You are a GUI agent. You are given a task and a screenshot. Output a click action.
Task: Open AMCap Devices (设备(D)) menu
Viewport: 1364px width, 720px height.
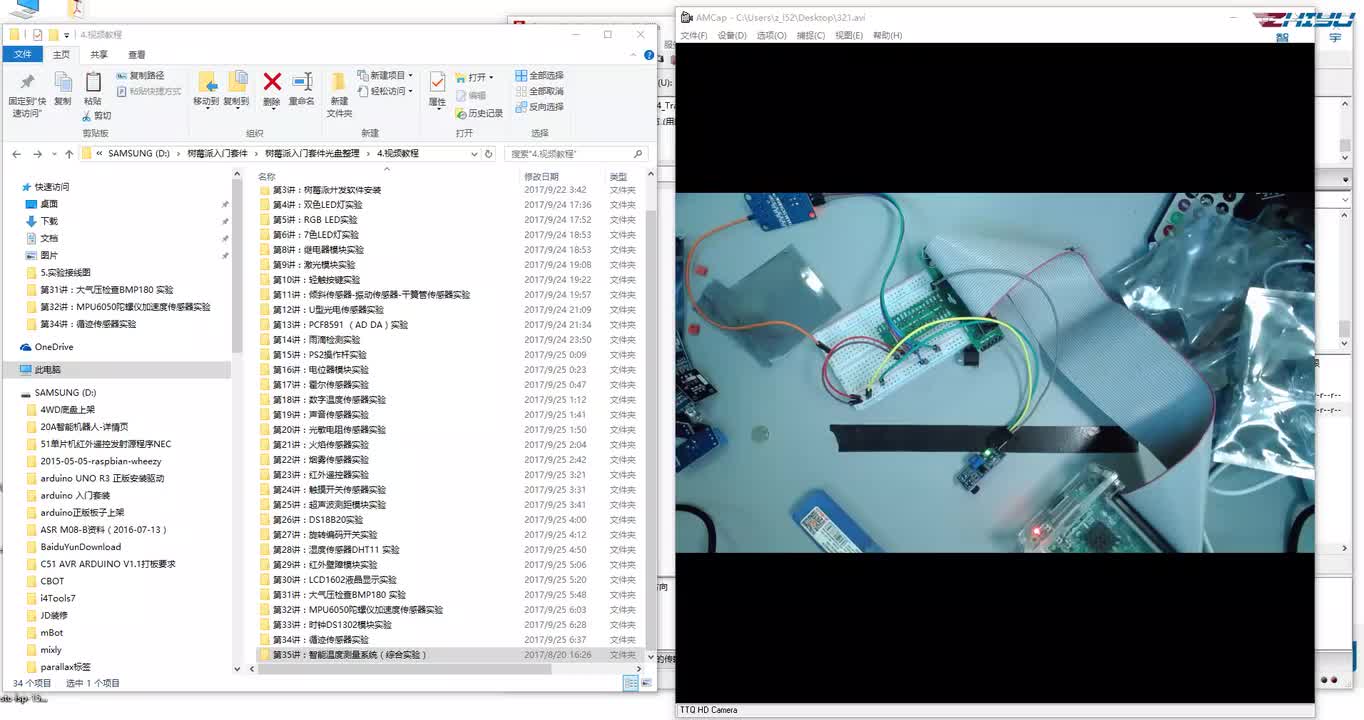(x=732, y=35)
